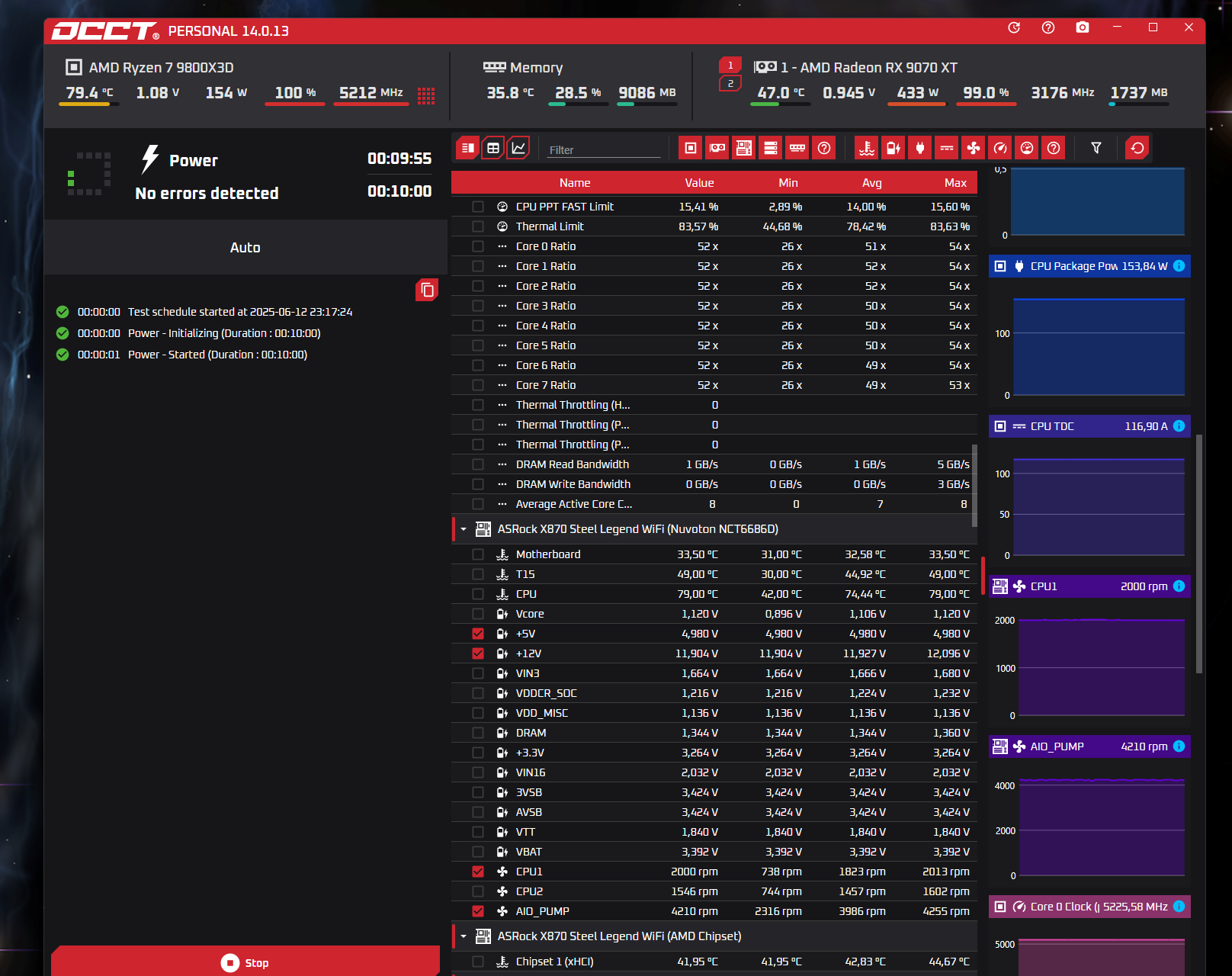Tick the CPU2 fan checkbox
1232x976 pixels.
tap(478, 891)
